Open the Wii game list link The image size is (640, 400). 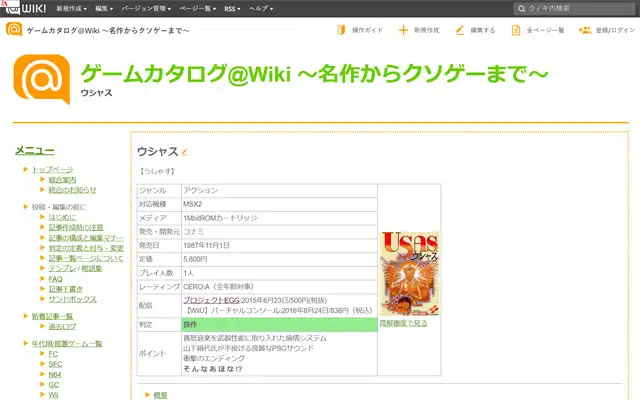tap(53, 395)
